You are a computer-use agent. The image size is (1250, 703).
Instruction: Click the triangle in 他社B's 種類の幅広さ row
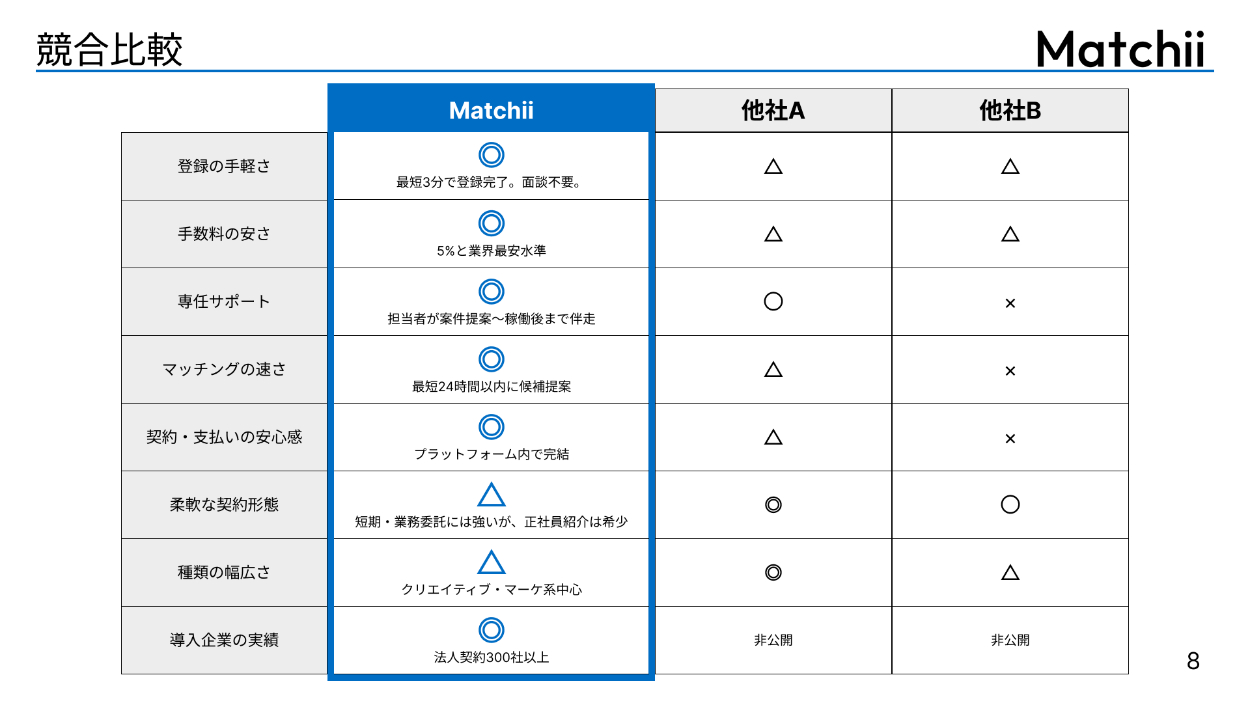point(1010,572)
